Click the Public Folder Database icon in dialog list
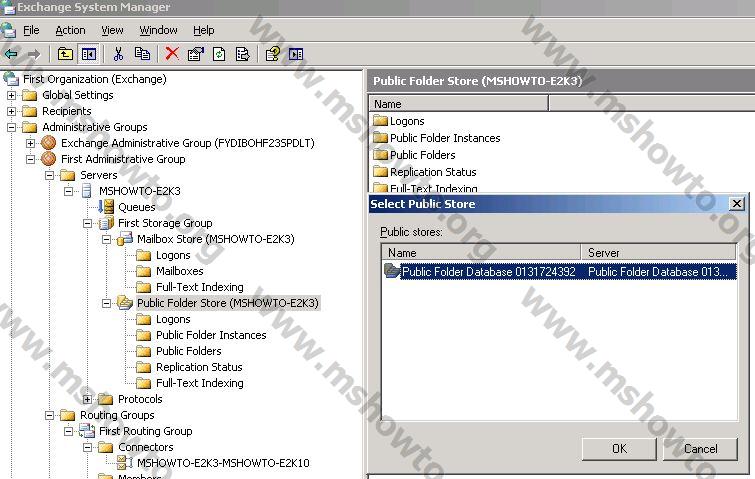The image size is (755, 479). pos(392,271)
